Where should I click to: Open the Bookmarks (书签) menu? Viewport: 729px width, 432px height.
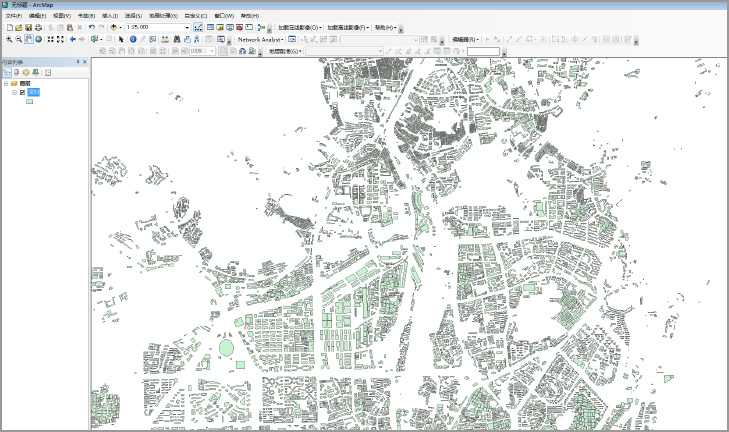point(86,15)
